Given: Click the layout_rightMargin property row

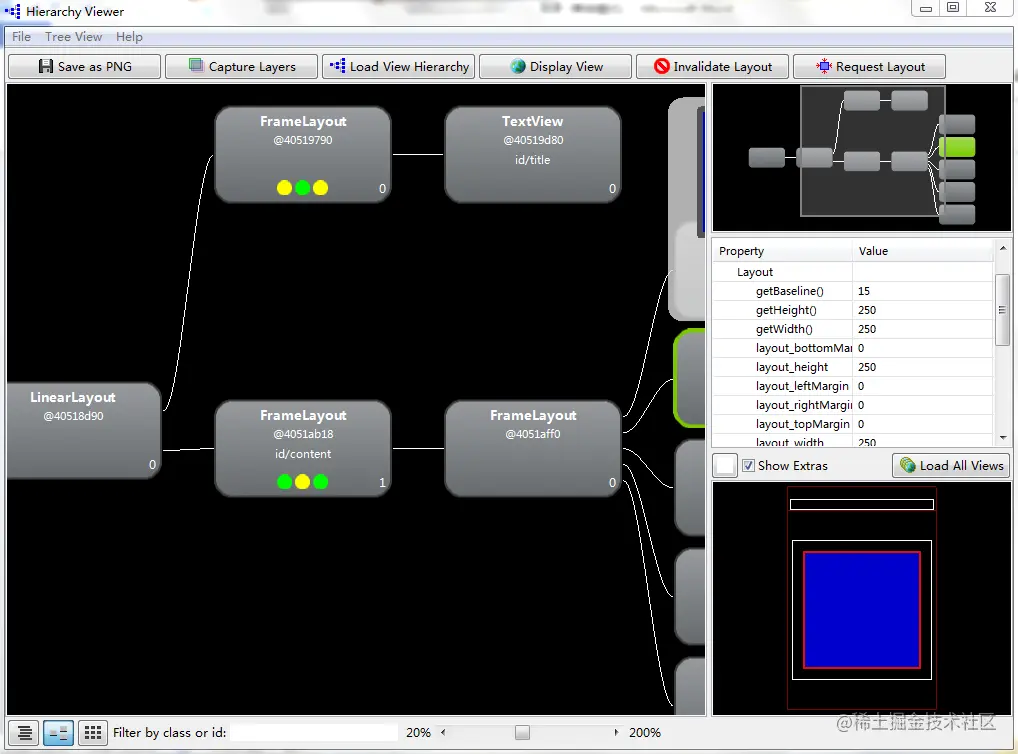Looking at the screenshot, I should click(x=853, y=405).
